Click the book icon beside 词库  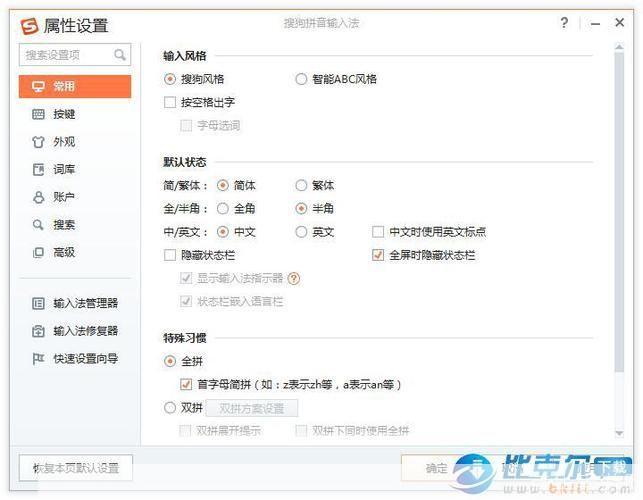click(38, 169)
